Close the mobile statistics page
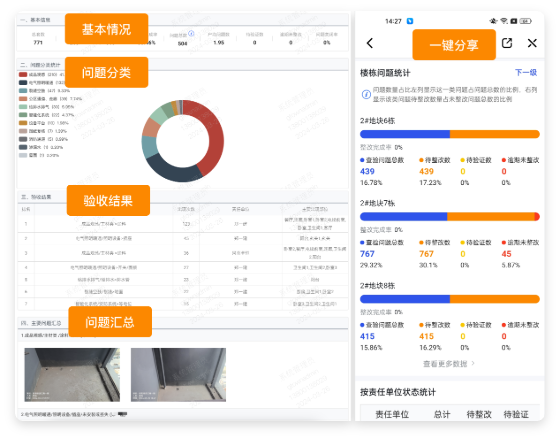The height and width of the screenshot is (440, 560). (x=532, y=43)
